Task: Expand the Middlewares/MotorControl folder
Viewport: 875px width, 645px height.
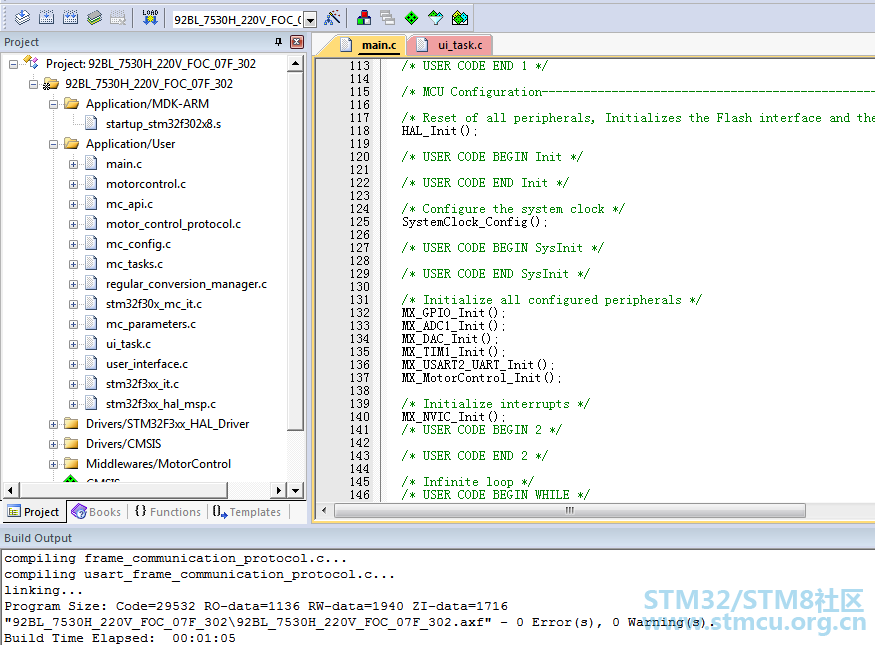Action: [x=53, y=465]
